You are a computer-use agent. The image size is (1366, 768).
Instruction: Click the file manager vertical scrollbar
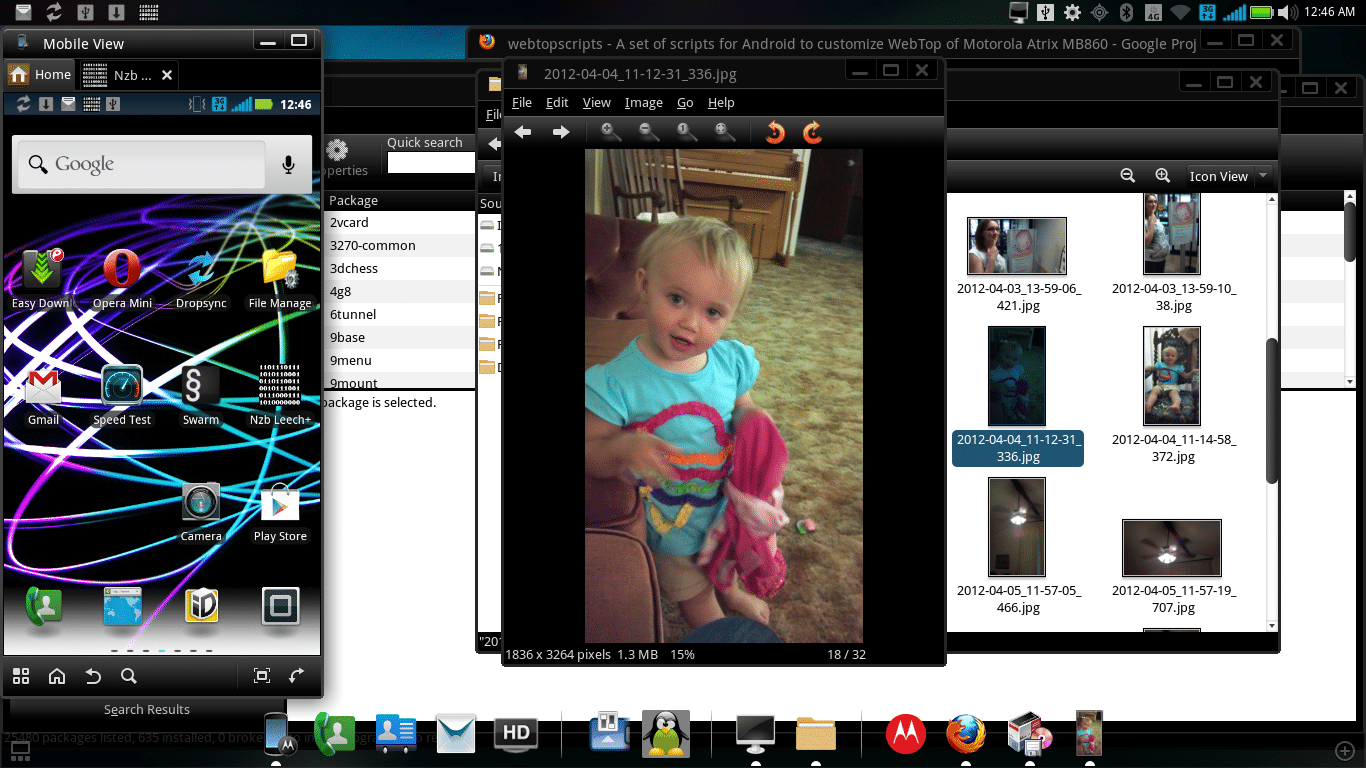click(1272, 410)
